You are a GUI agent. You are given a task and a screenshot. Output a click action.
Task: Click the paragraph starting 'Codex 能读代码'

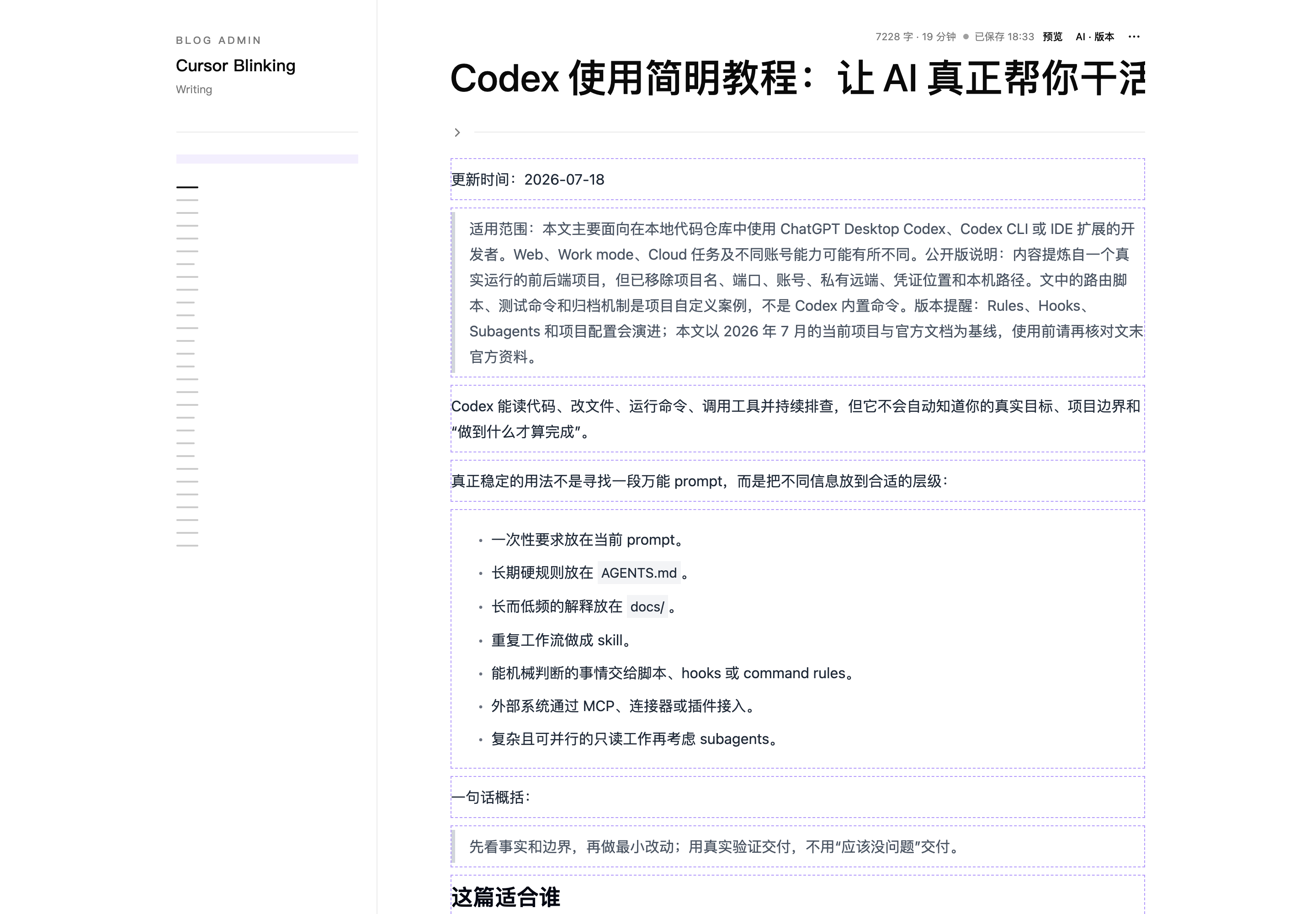click(797, 419)
